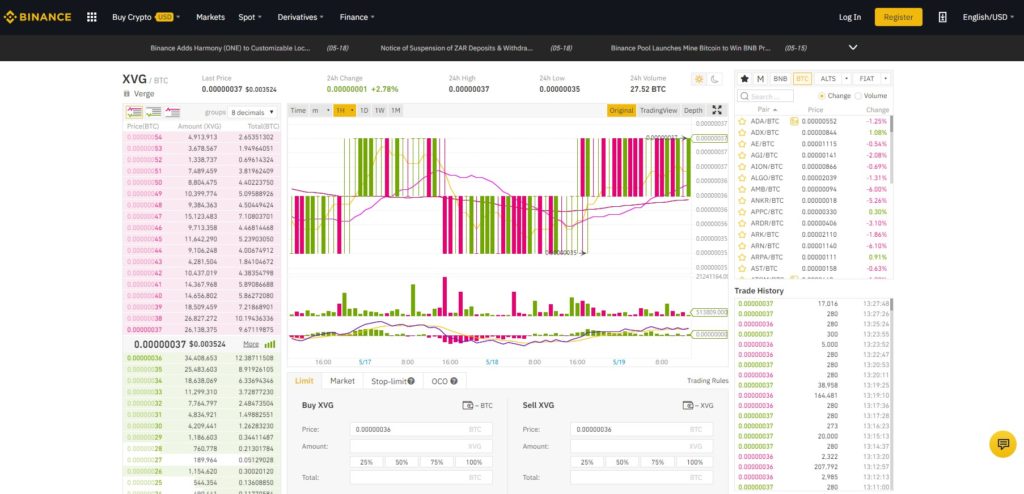
Task: Switch to the Stop-limit order tab
Action: pyautogui.click(x=393, y=381)
